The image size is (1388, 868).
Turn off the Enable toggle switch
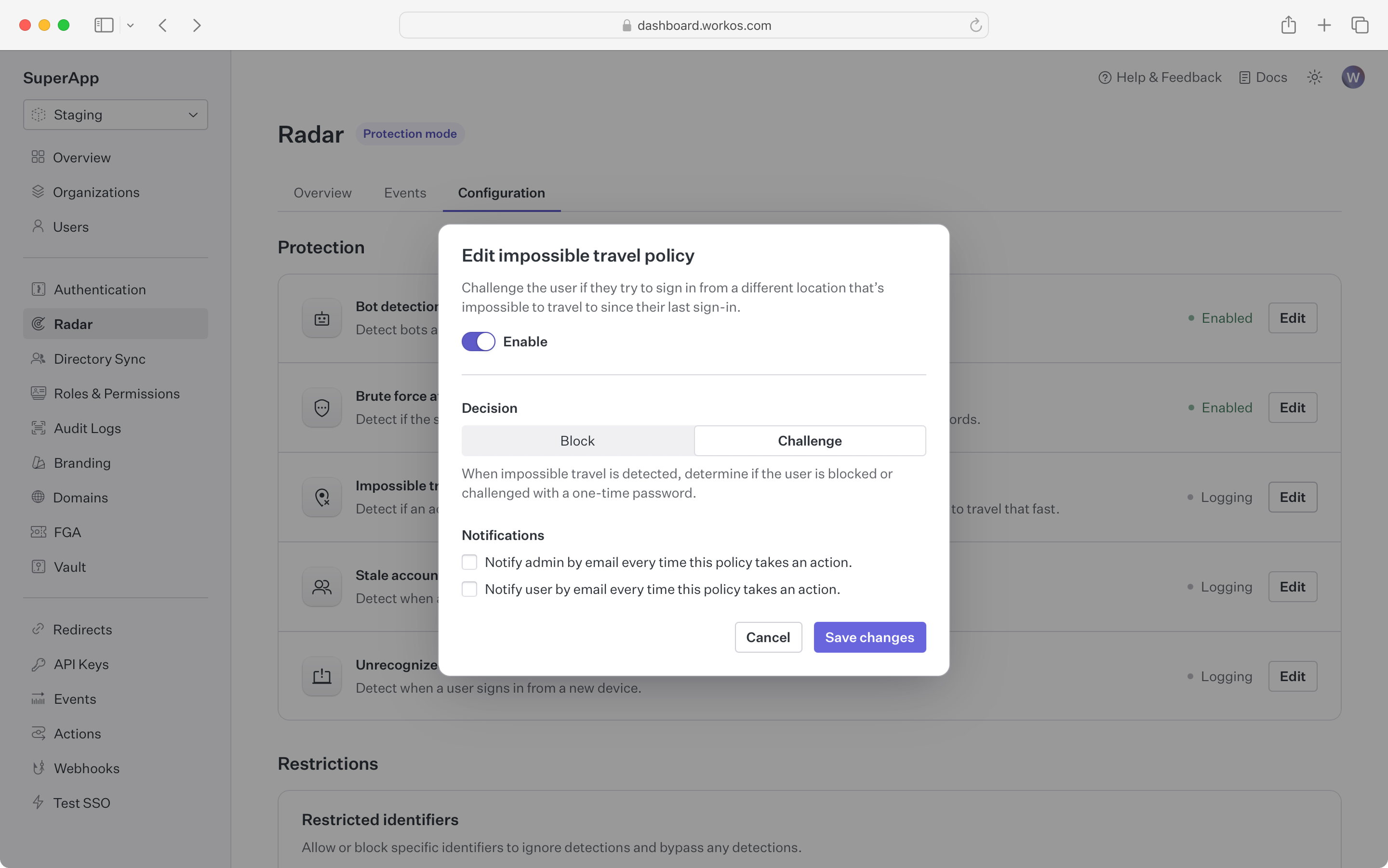click(478, 342)
